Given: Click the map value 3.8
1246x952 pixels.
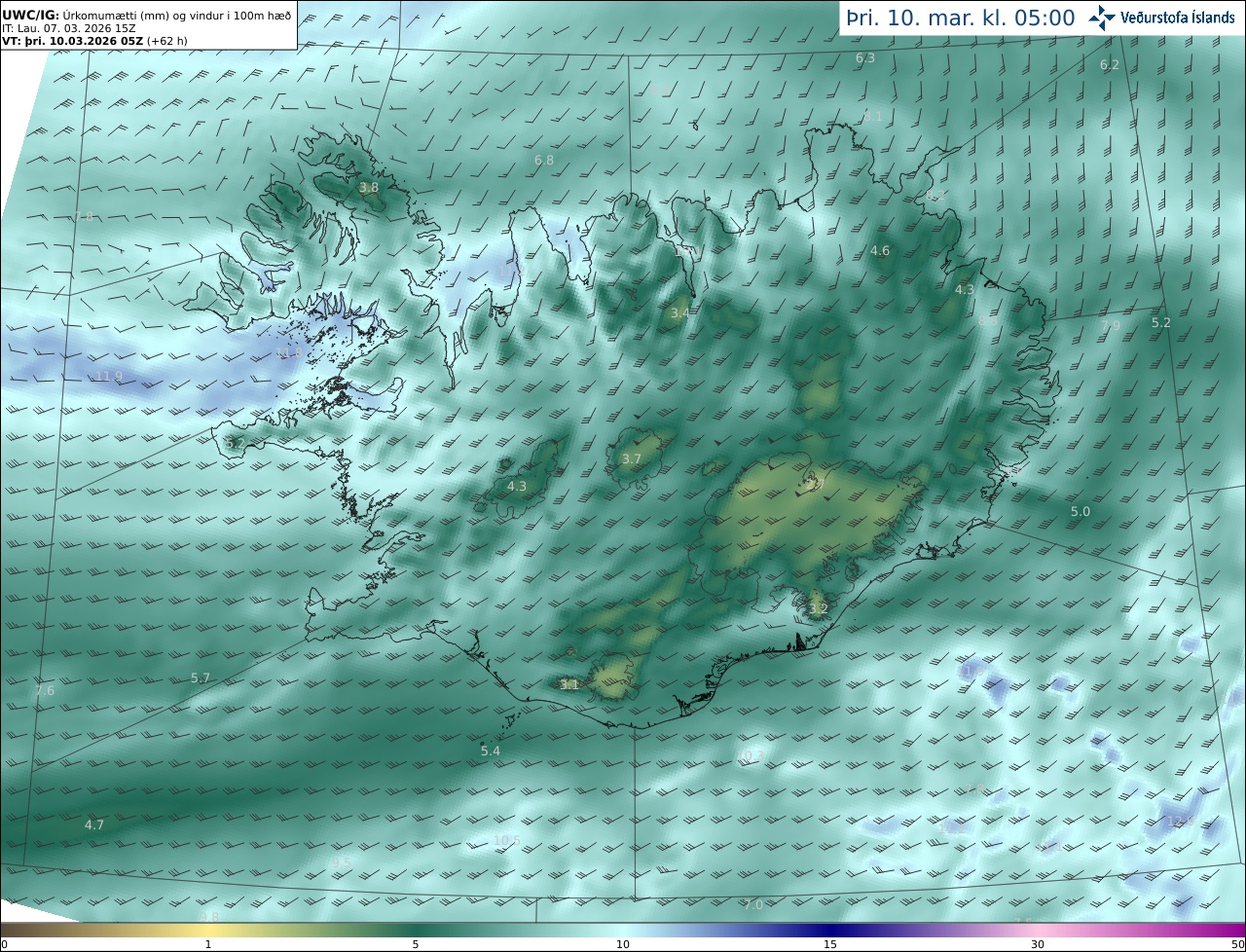Looking at the screenshot, I should click(369, 188).
